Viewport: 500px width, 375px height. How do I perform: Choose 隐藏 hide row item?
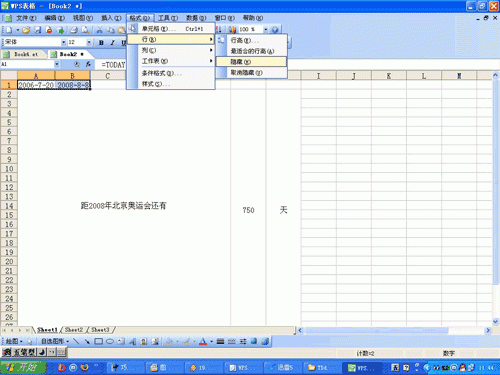(x=251, y=62)
